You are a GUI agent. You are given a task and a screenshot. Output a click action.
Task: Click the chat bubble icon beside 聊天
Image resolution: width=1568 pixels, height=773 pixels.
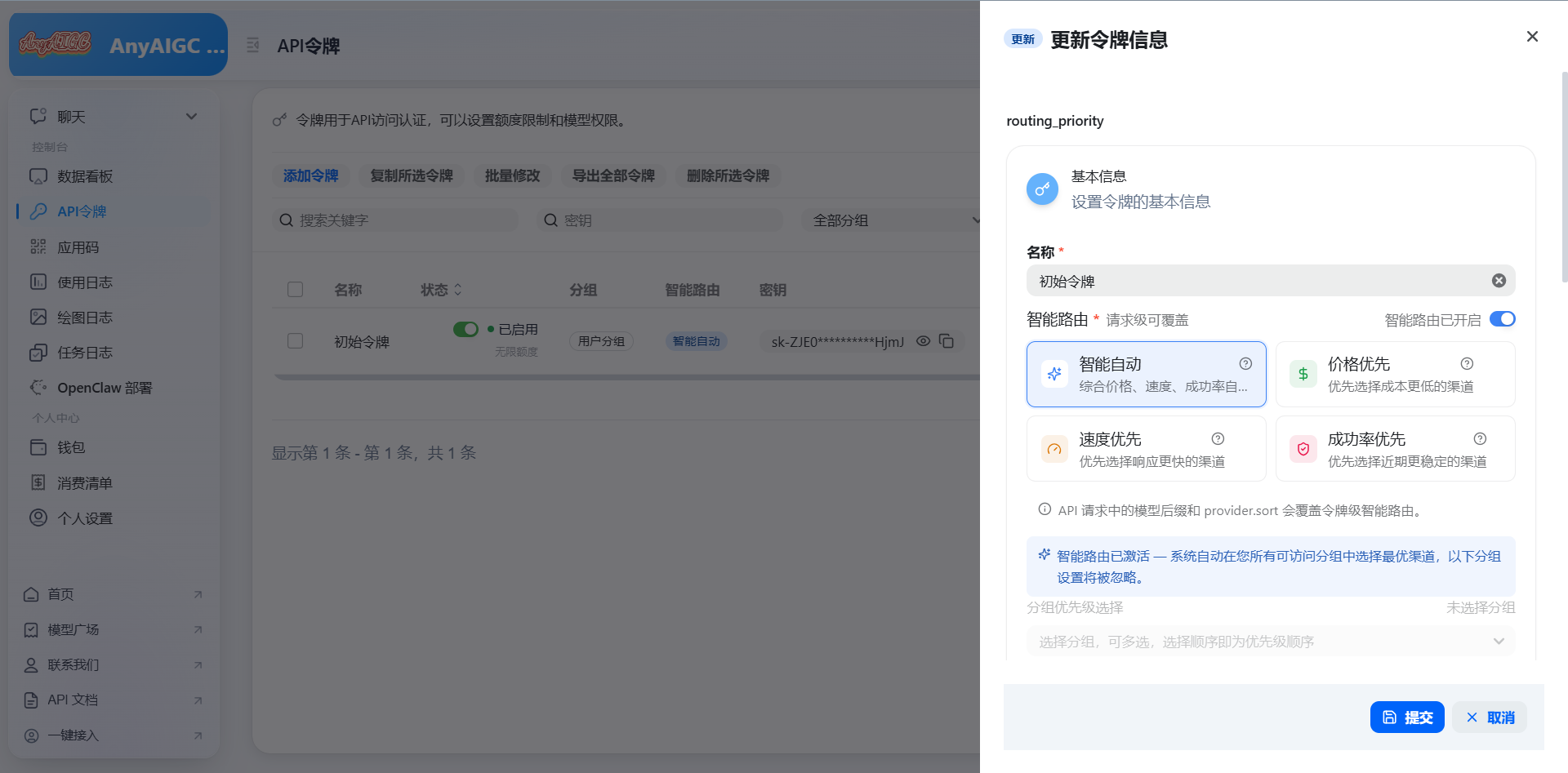tap(38, 116)
